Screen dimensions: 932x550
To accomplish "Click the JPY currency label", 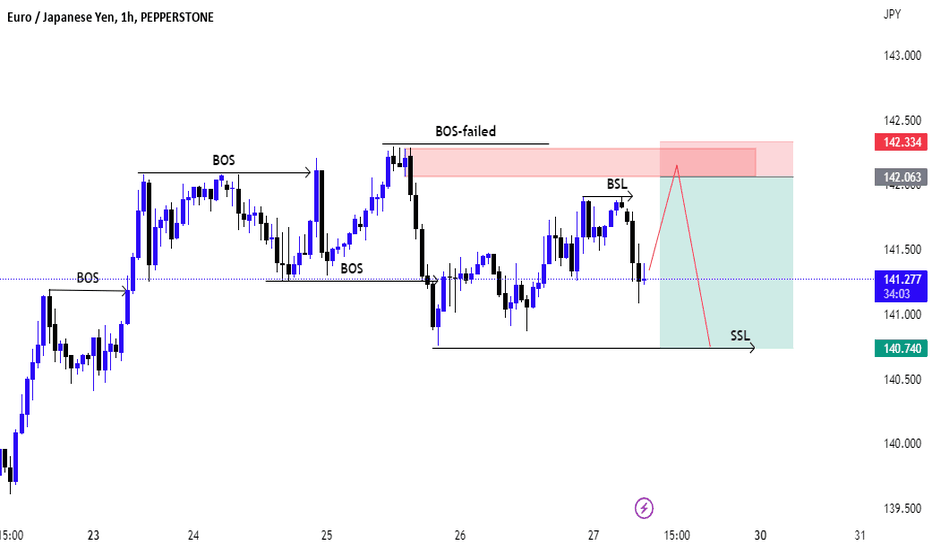I will tap(892, 14).
